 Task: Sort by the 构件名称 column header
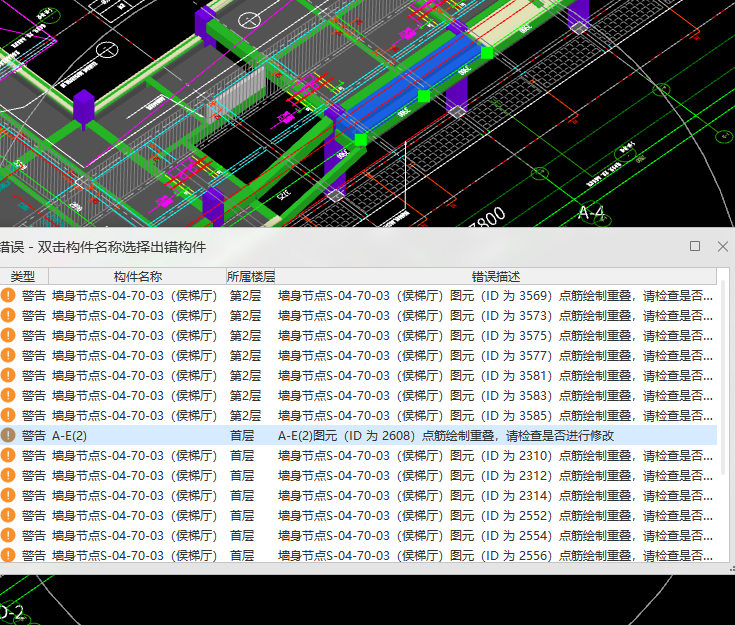(137, 276)
